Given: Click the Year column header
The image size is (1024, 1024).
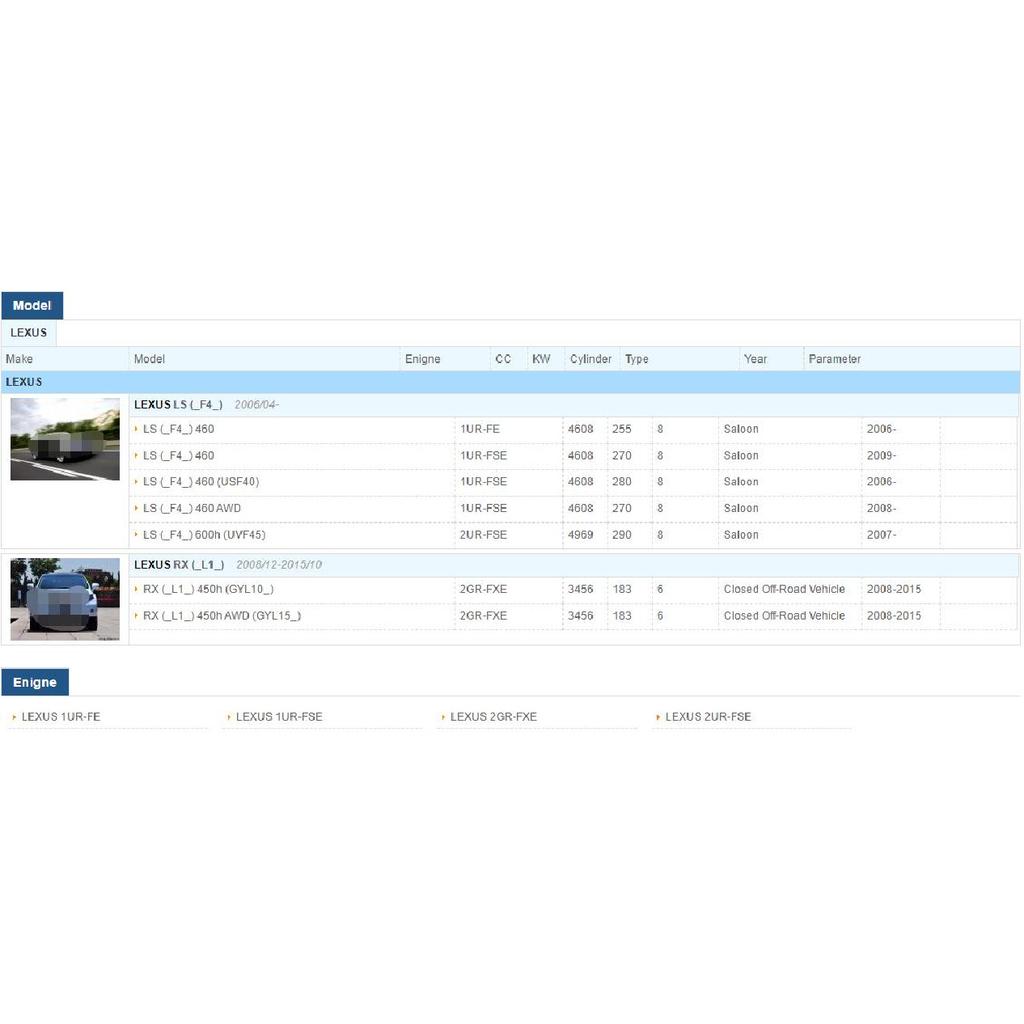Looking at the screenshot, I should (x=755, y=359).
